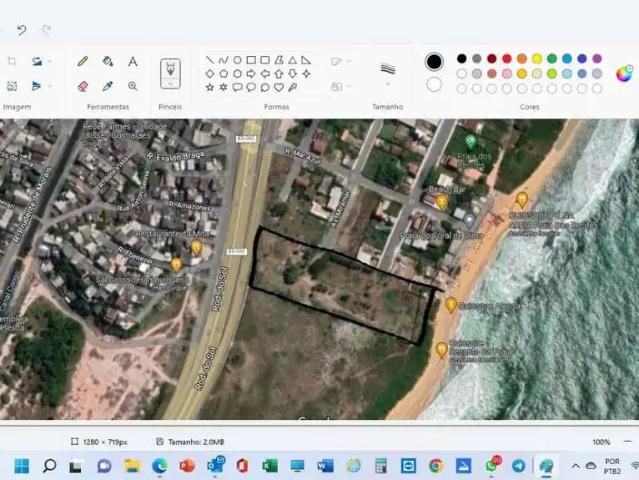Click the Flip image icon

(x=37, y=86)
